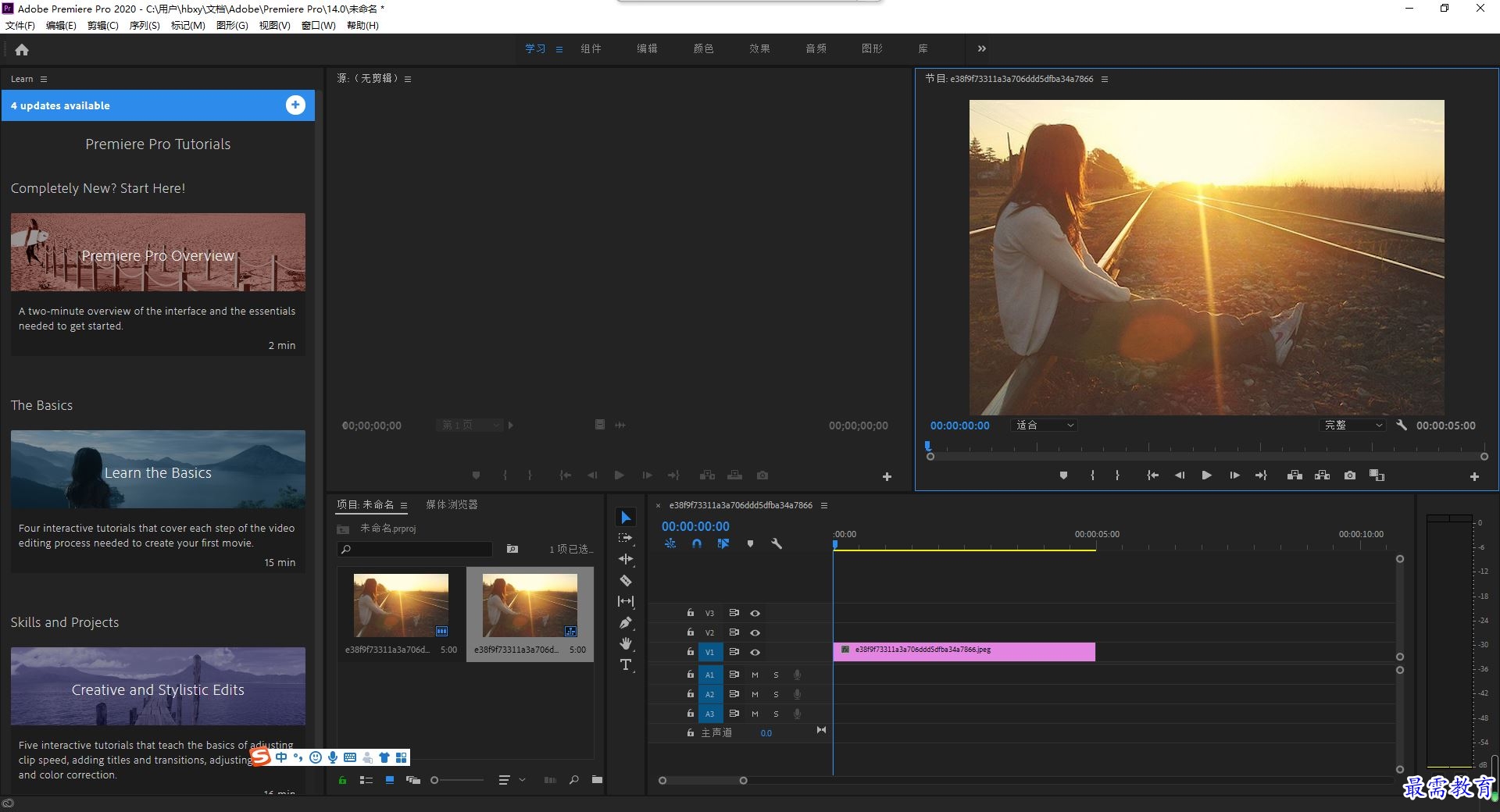Select the Selection tool arrow

tap(626, 517)
